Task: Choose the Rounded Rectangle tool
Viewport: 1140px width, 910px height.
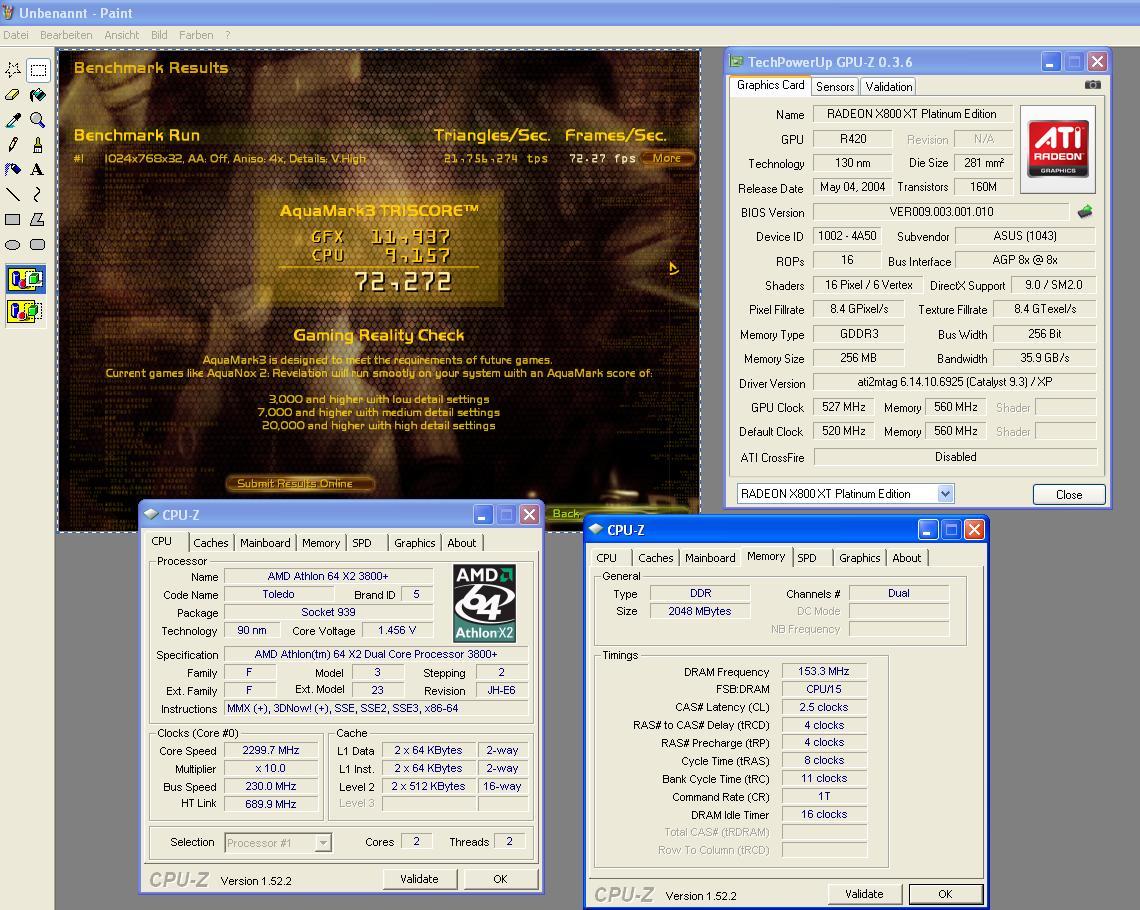Action: tap(38, 244)
